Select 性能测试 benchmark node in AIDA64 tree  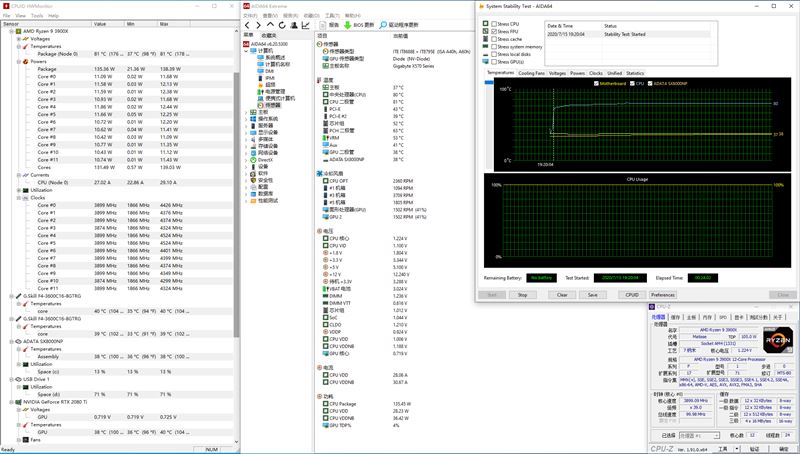[264, 200]
